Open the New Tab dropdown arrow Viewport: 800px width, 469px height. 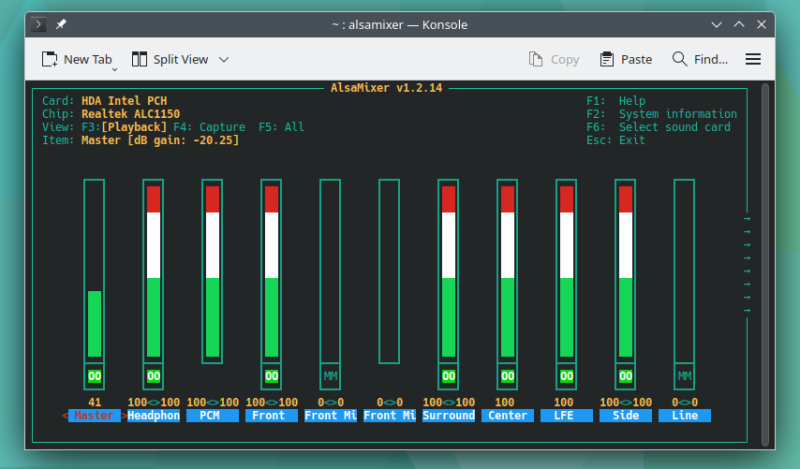click(115, 69)
